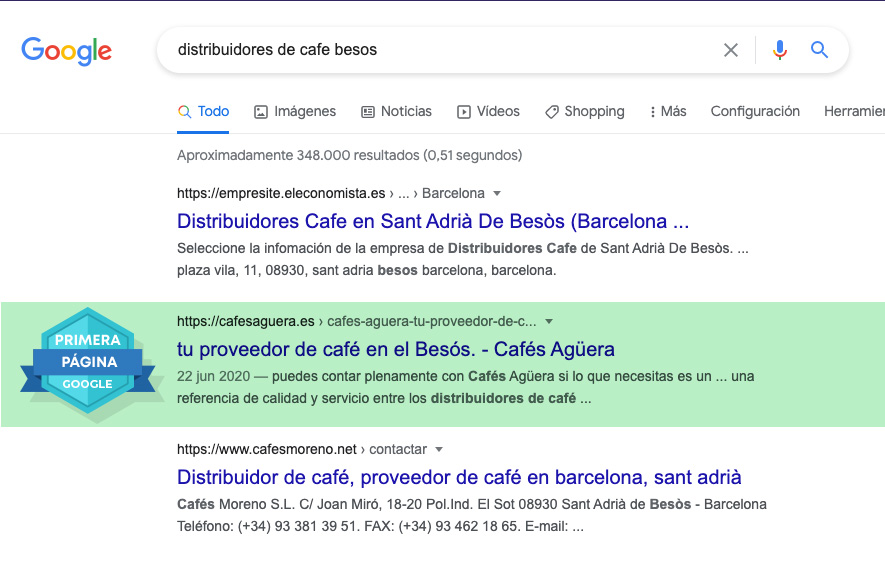Click the Todo magnifier icon
Screen dimensions: 885x566
(x=185, y=112)
